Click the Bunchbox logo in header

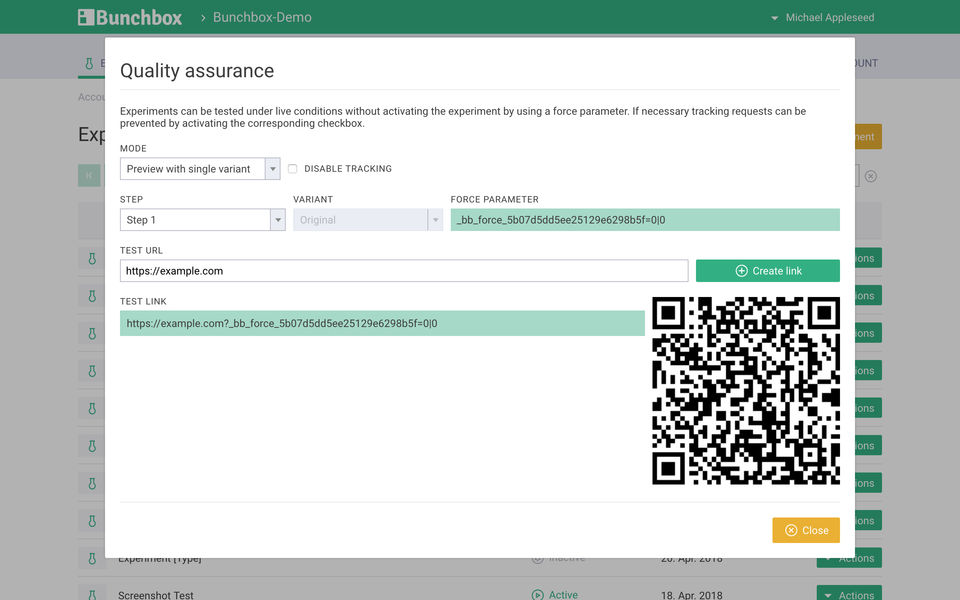pos(130,17)
